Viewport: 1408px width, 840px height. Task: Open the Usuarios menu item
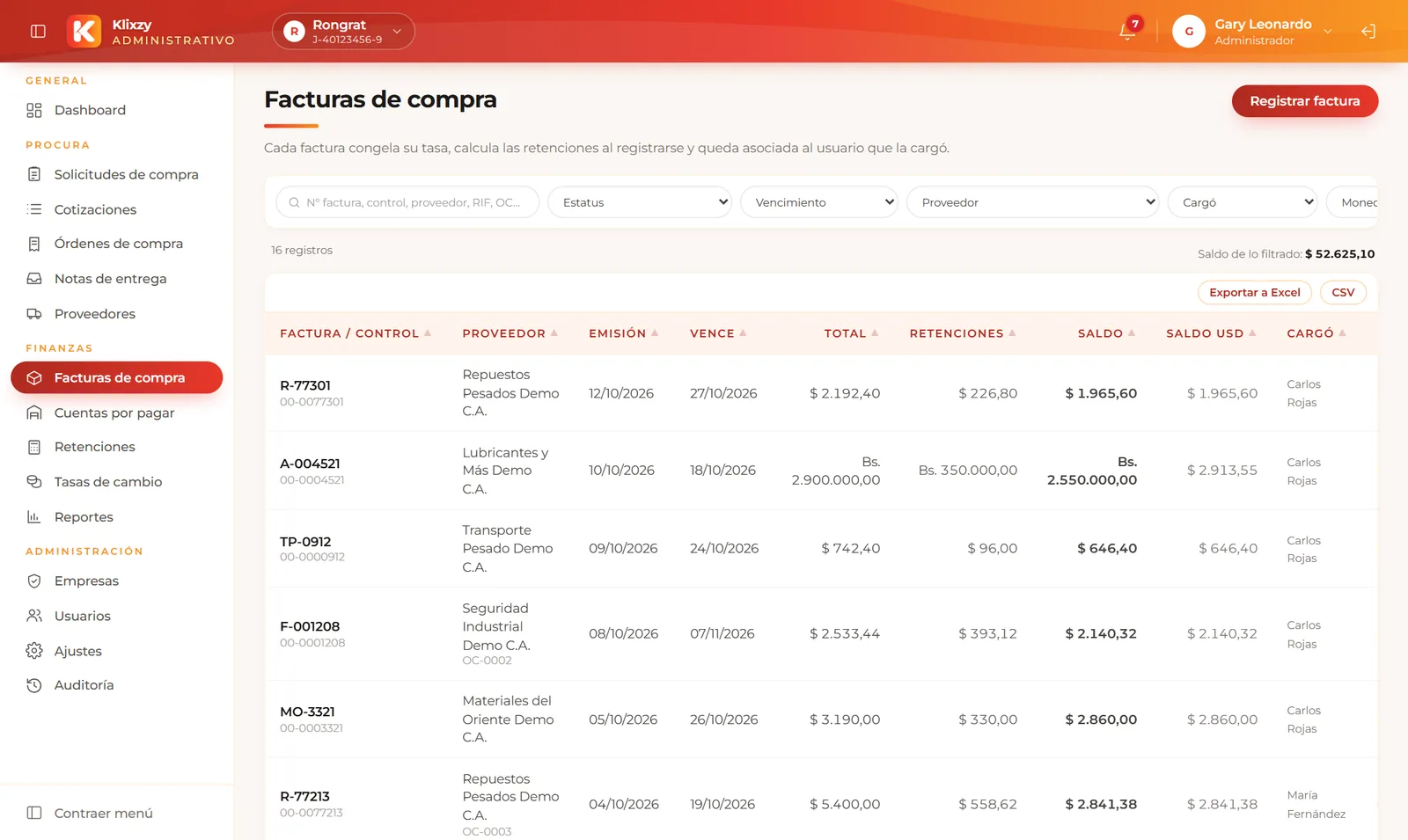116,616
